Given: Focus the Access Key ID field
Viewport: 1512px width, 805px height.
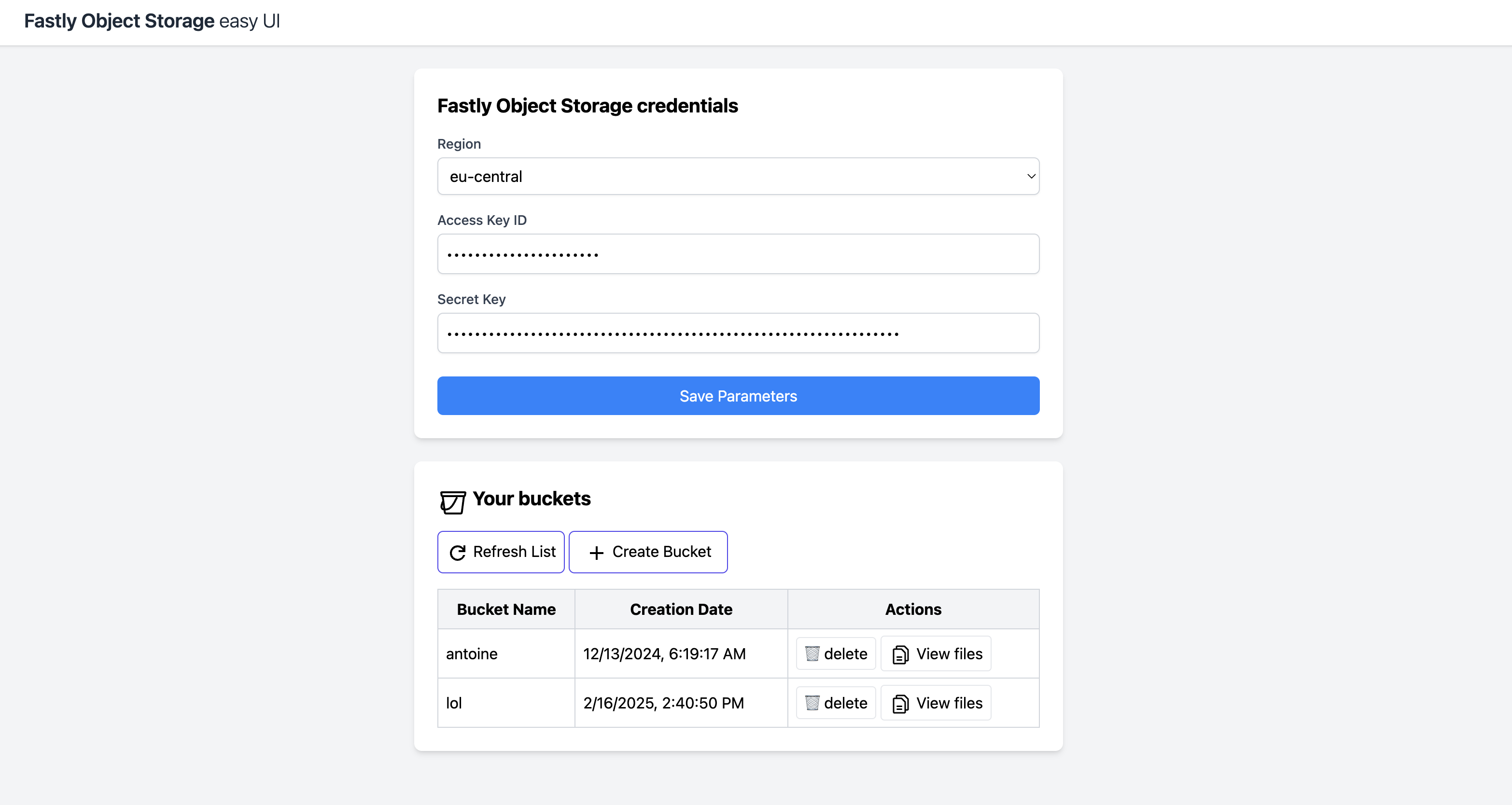Looking at the screenshot, I should coord(737,254).
